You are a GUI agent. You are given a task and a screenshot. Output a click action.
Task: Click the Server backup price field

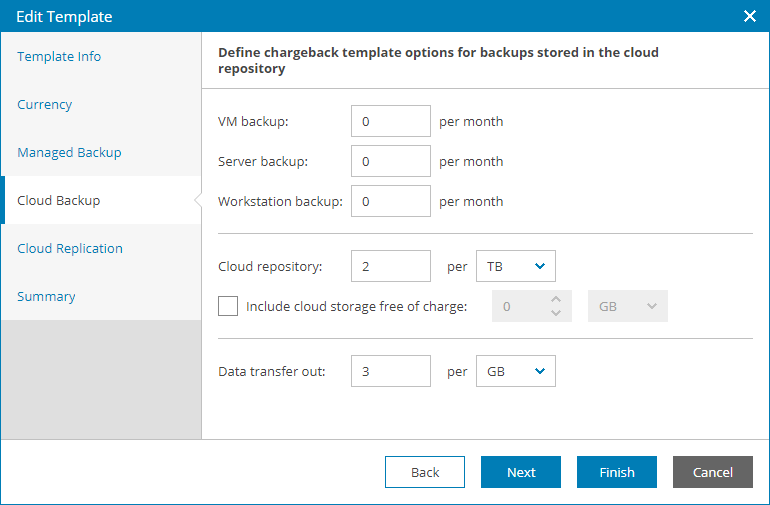[x=391, y=161]
